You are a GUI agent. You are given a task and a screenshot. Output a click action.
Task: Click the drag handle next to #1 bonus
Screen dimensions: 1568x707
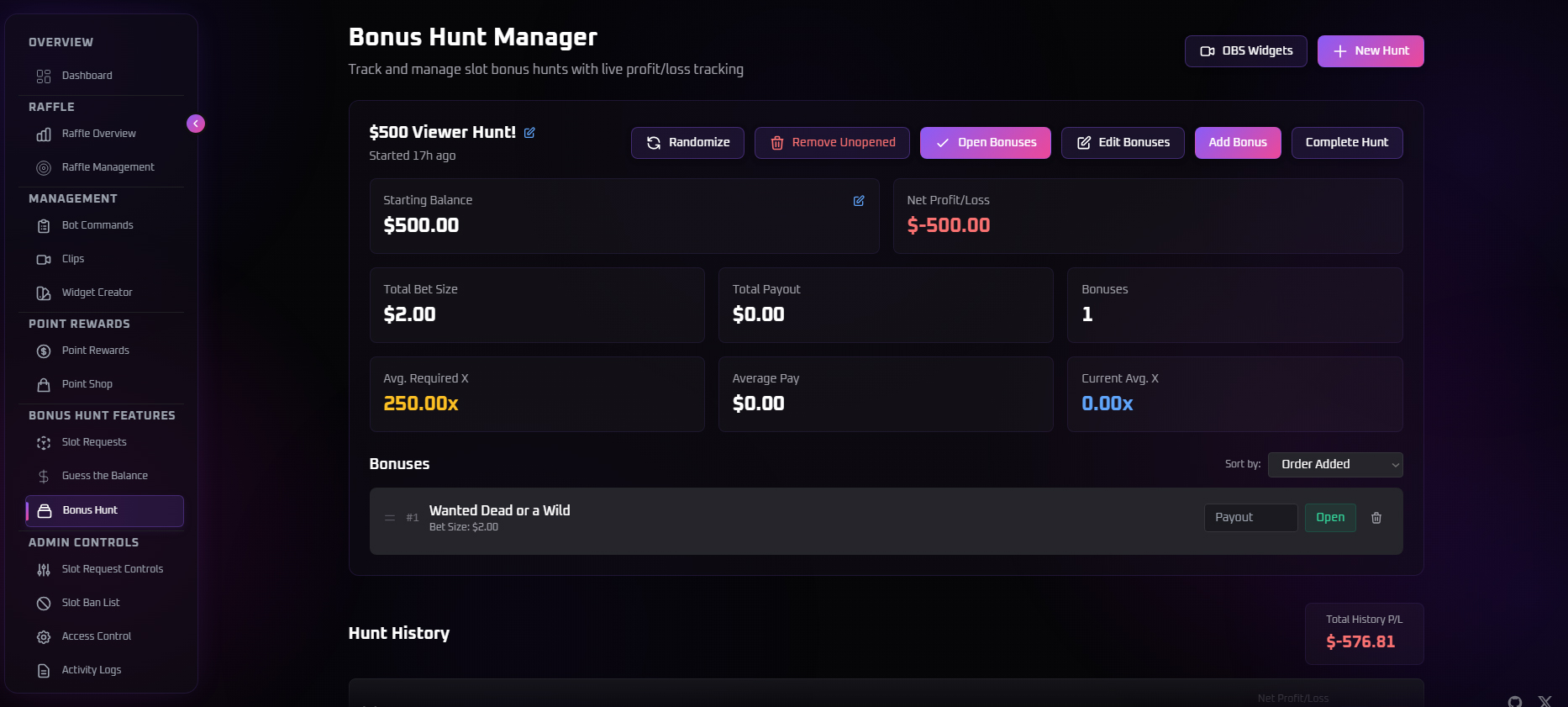pos(389,519)
